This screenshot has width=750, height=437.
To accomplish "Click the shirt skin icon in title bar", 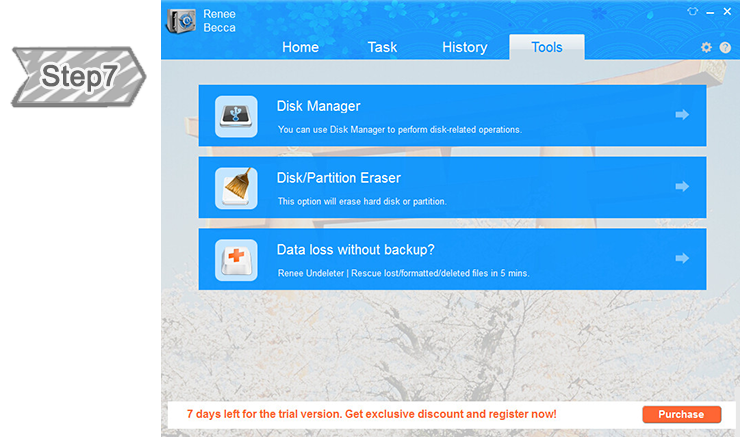I will tap(691, 12).
